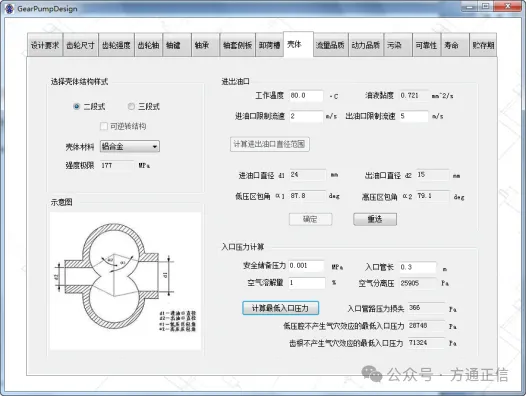This screenshot has height=396, width=526.
Task: Click the 计算最低入口压力 button
Action: click(x=280, y=308)
